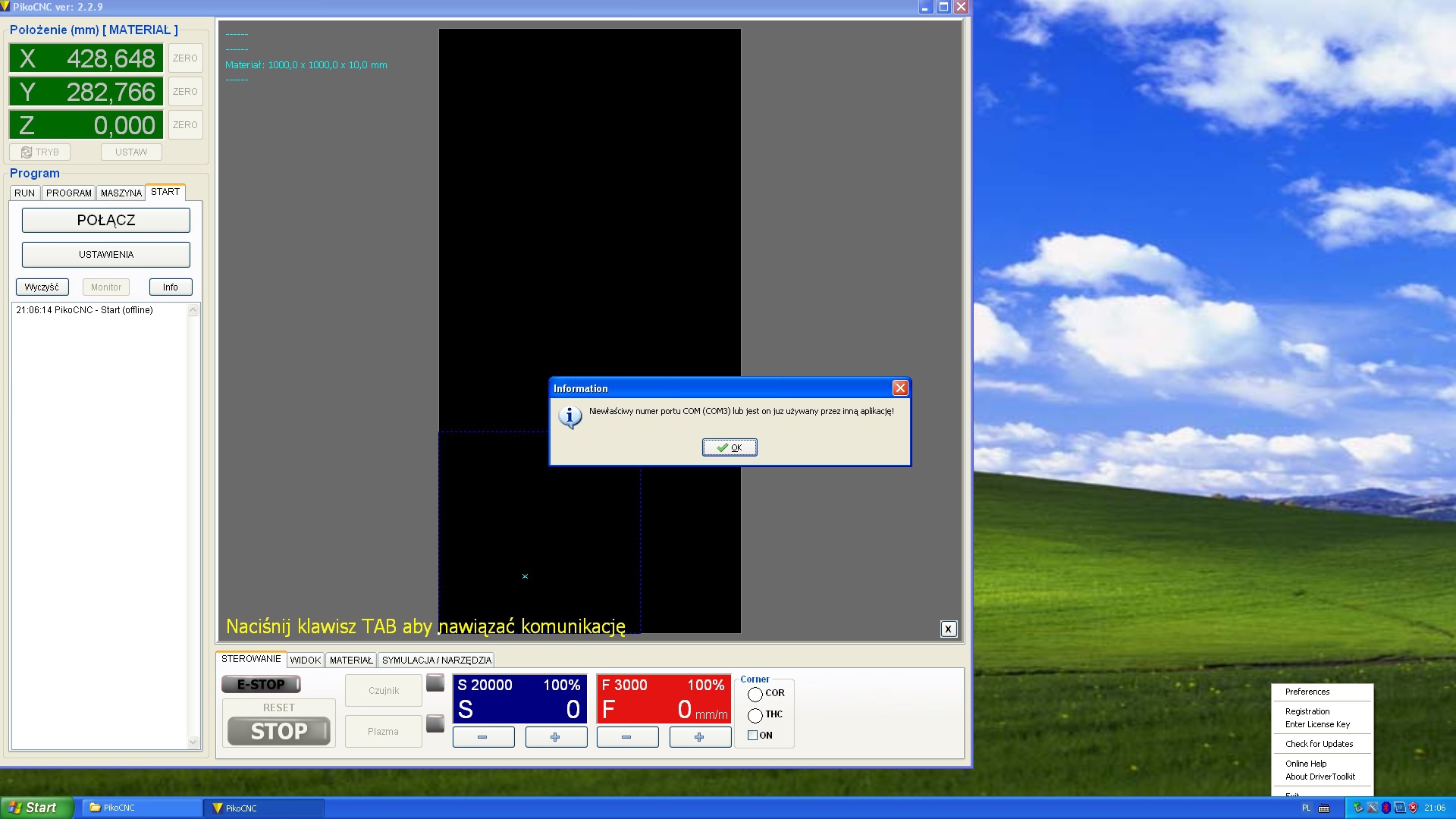Image resolution: width=1456 pixels, height=819 pixels.
Task: Click OK in the Information dialog
Action: click(729, 447)
